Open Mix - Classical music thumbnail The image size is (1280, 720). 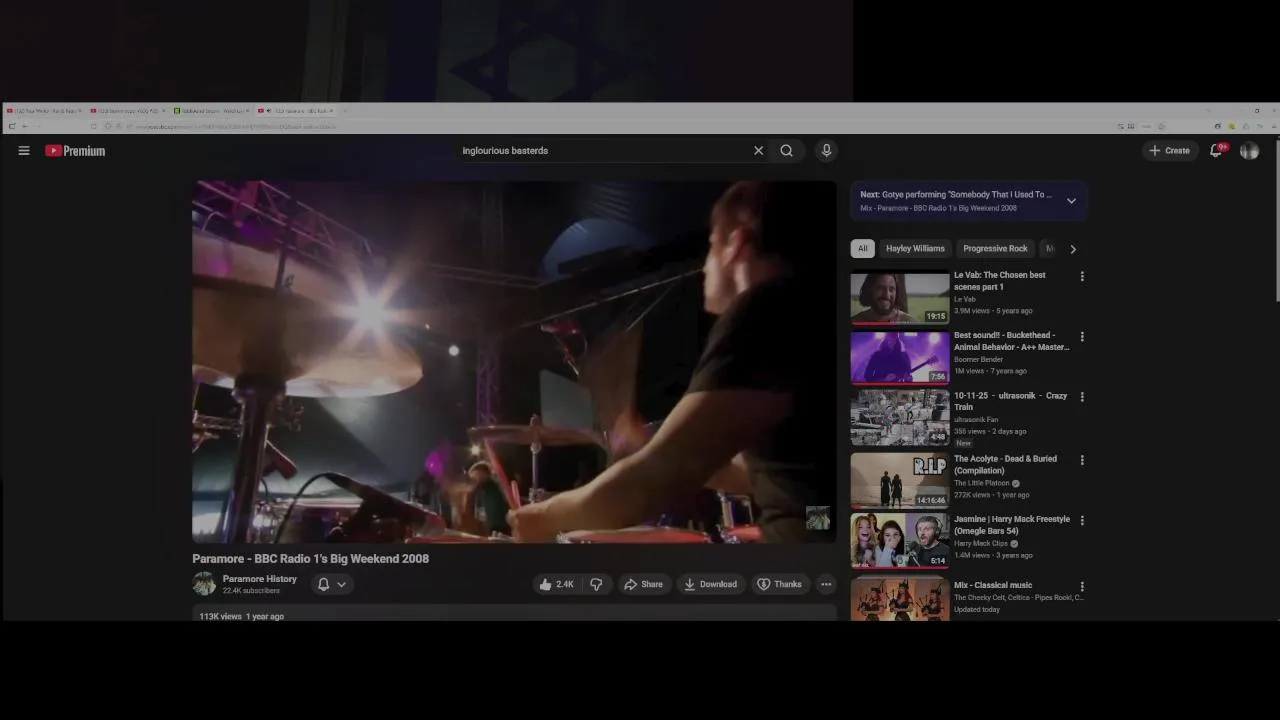[900, 598]
